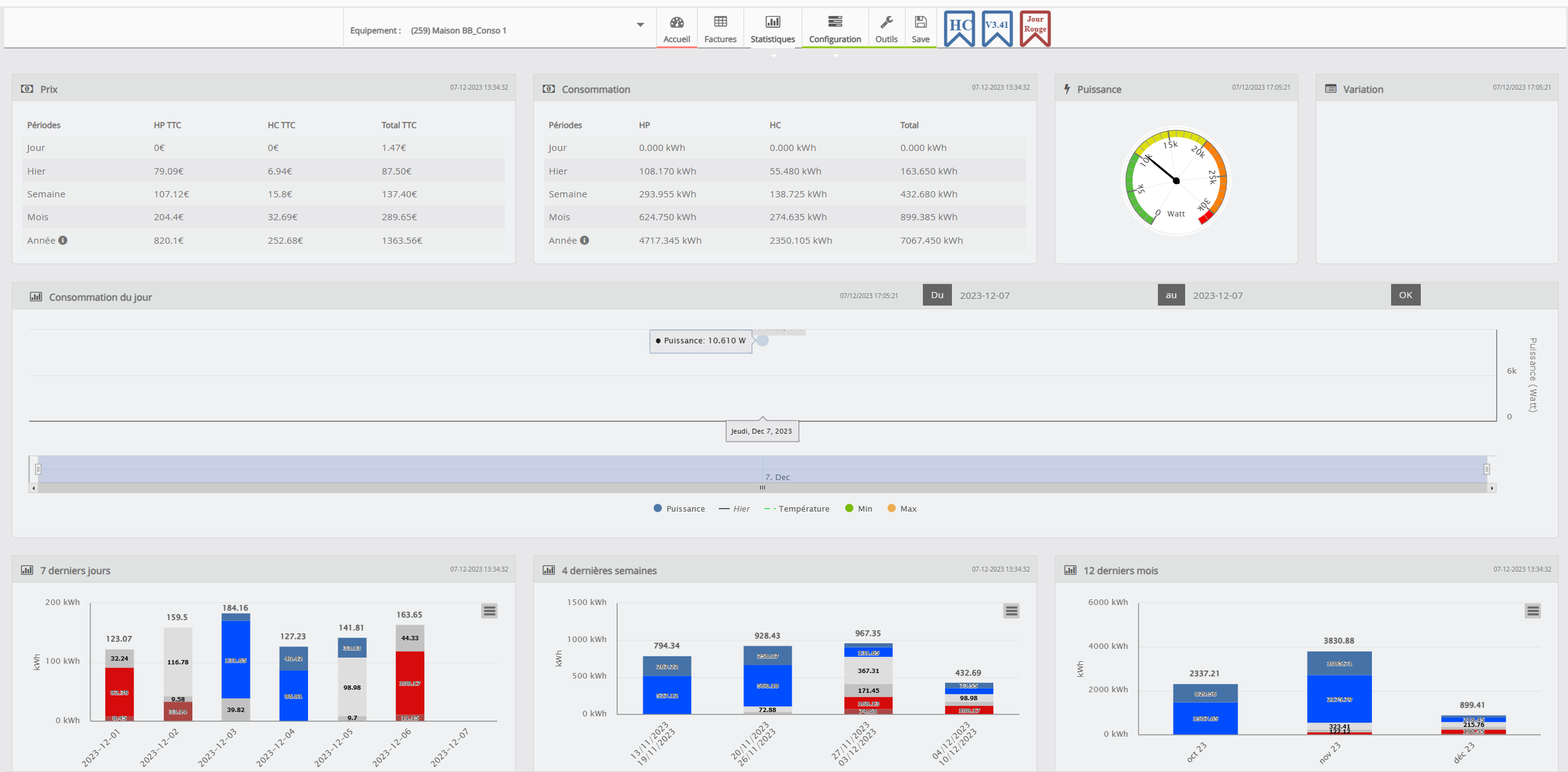Open the Factures tab

coord(720,29)
